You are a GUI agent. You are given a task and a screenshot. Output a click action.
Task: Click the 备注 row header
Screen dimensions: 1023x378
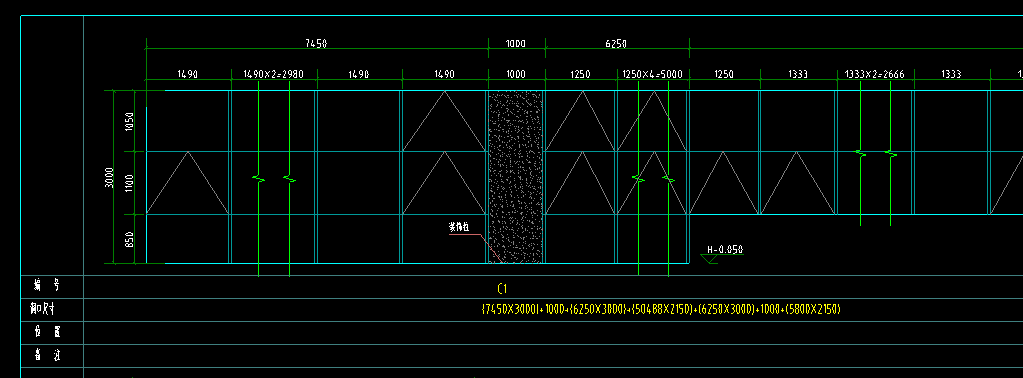(47, 356)
